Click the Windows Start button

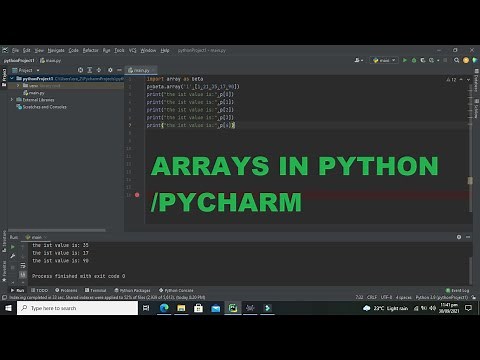[8, 308]
